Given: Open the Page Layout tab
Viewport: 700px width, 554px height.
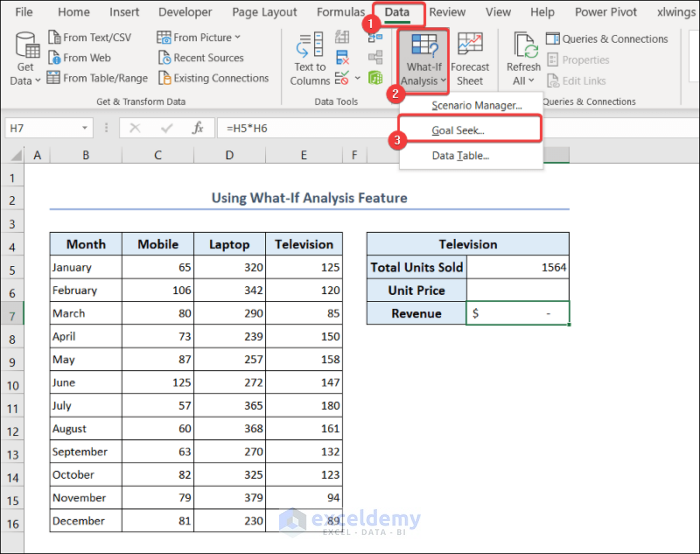Looking at the screenshot, I should coord(264,12).
